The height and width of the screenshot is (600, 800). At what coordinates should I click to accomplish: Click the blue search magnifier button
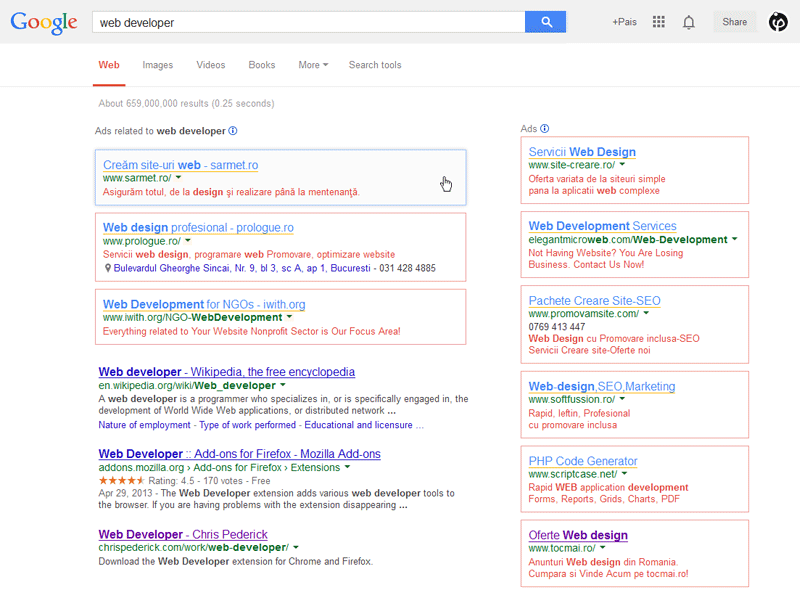(545, 22)
